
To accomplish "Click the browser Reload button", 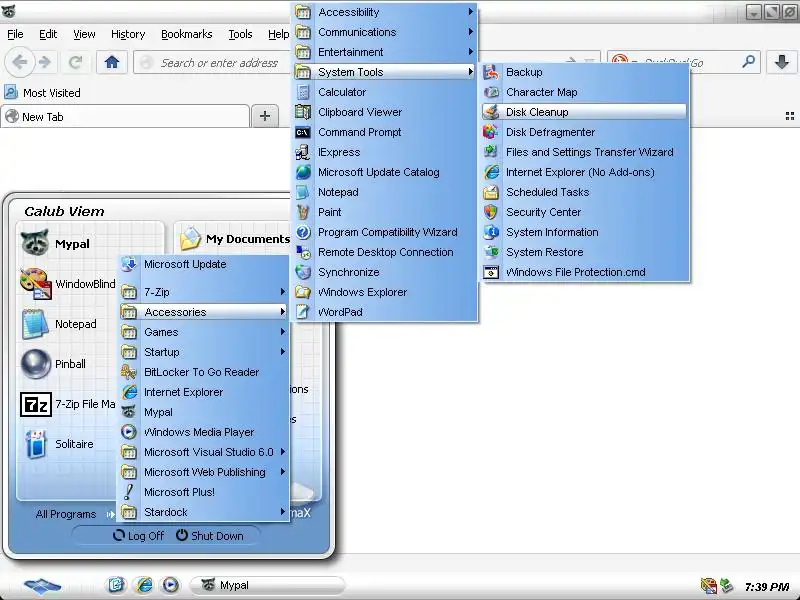I will [x=76, y=62].
